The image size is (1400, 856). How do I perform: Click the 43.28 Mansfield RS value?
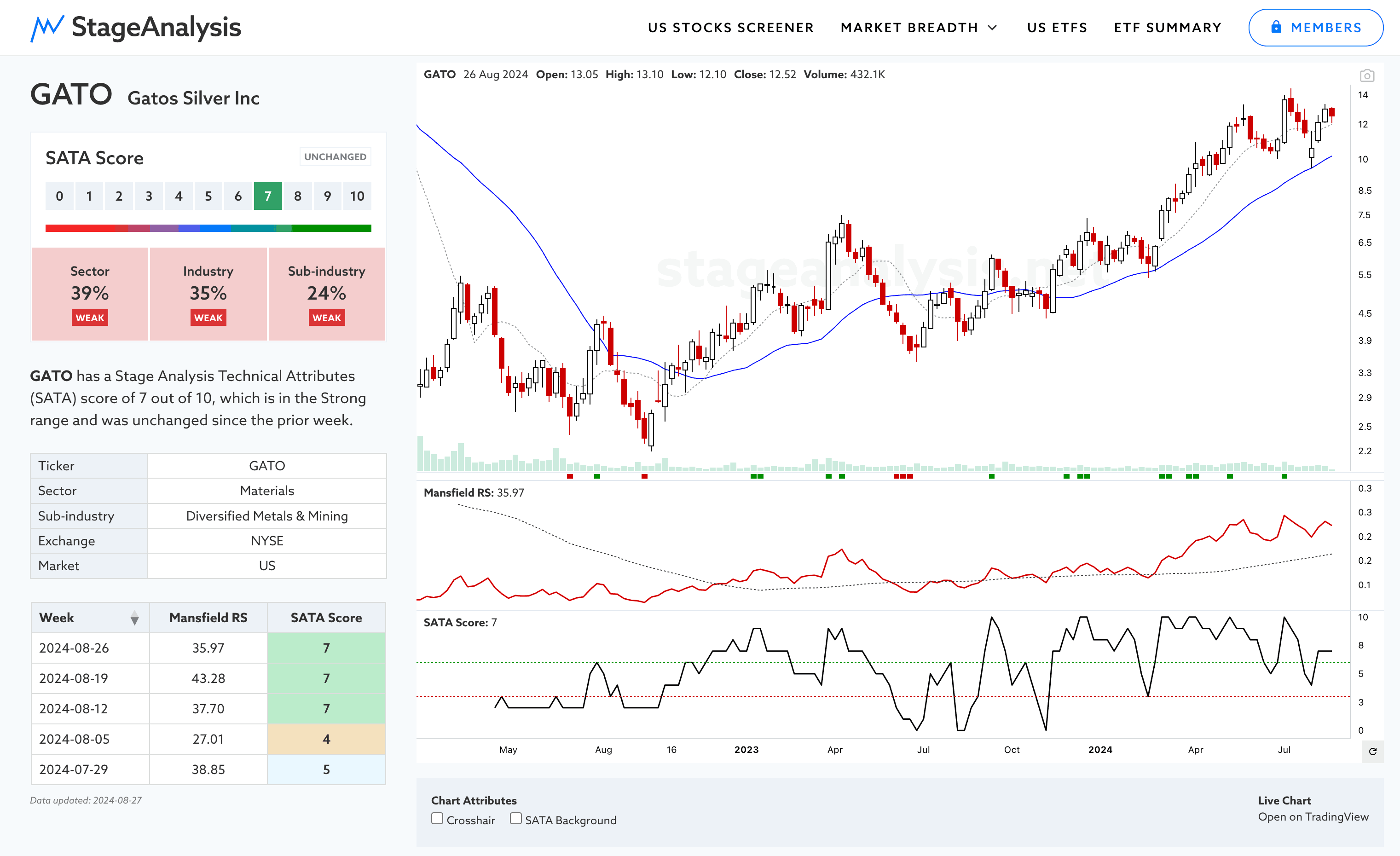pyautogui.click(x=208, y=678)
